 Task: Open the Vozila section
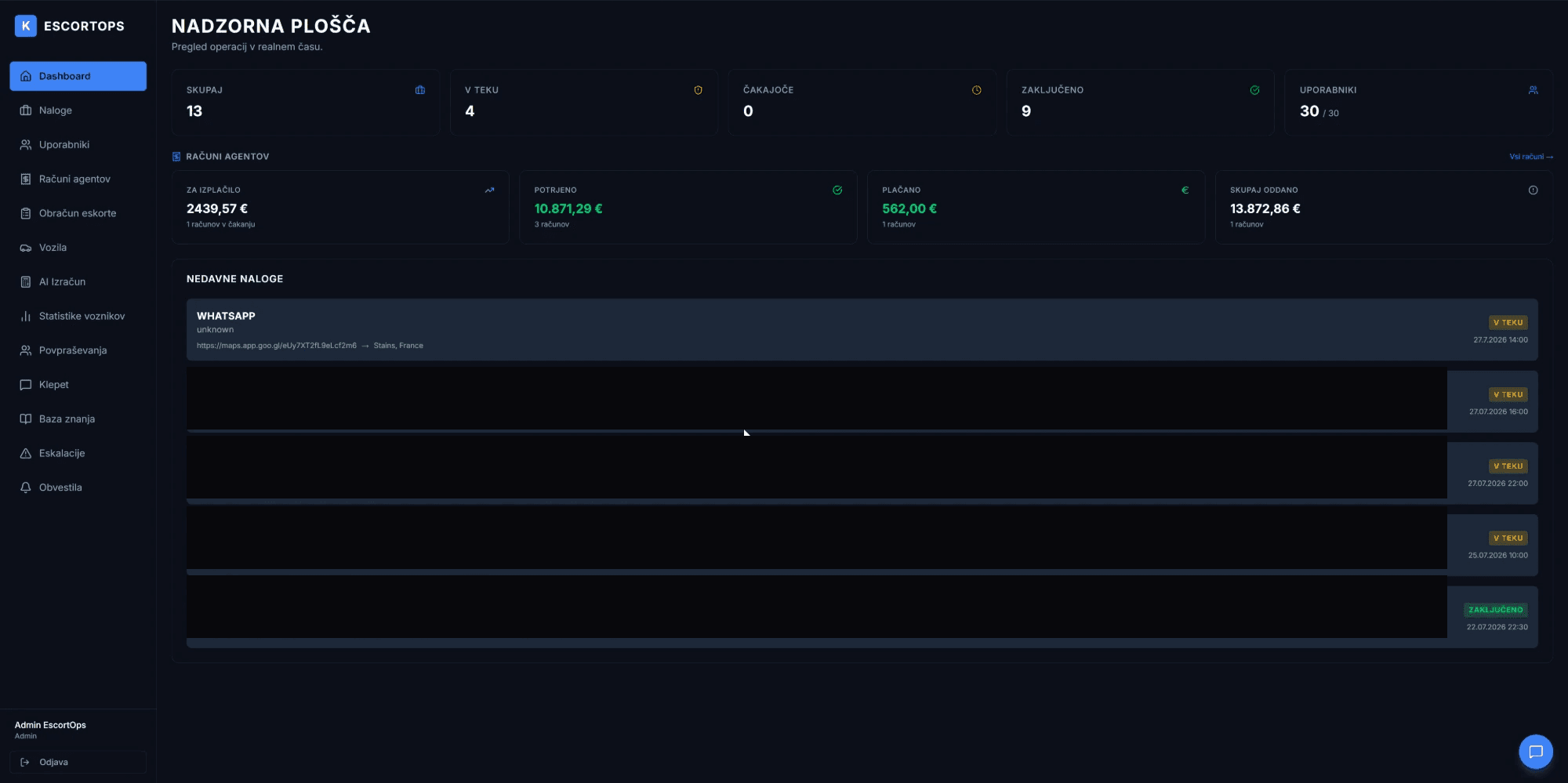tap(78, 248)
